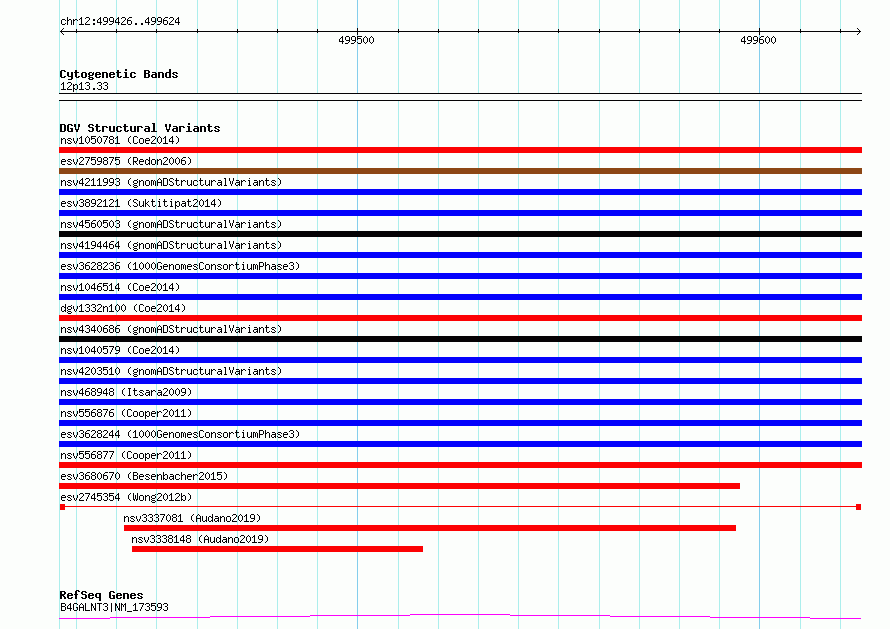Open esv2745354 (Wong2012b) label
The image size is (890, 629).
126,497
